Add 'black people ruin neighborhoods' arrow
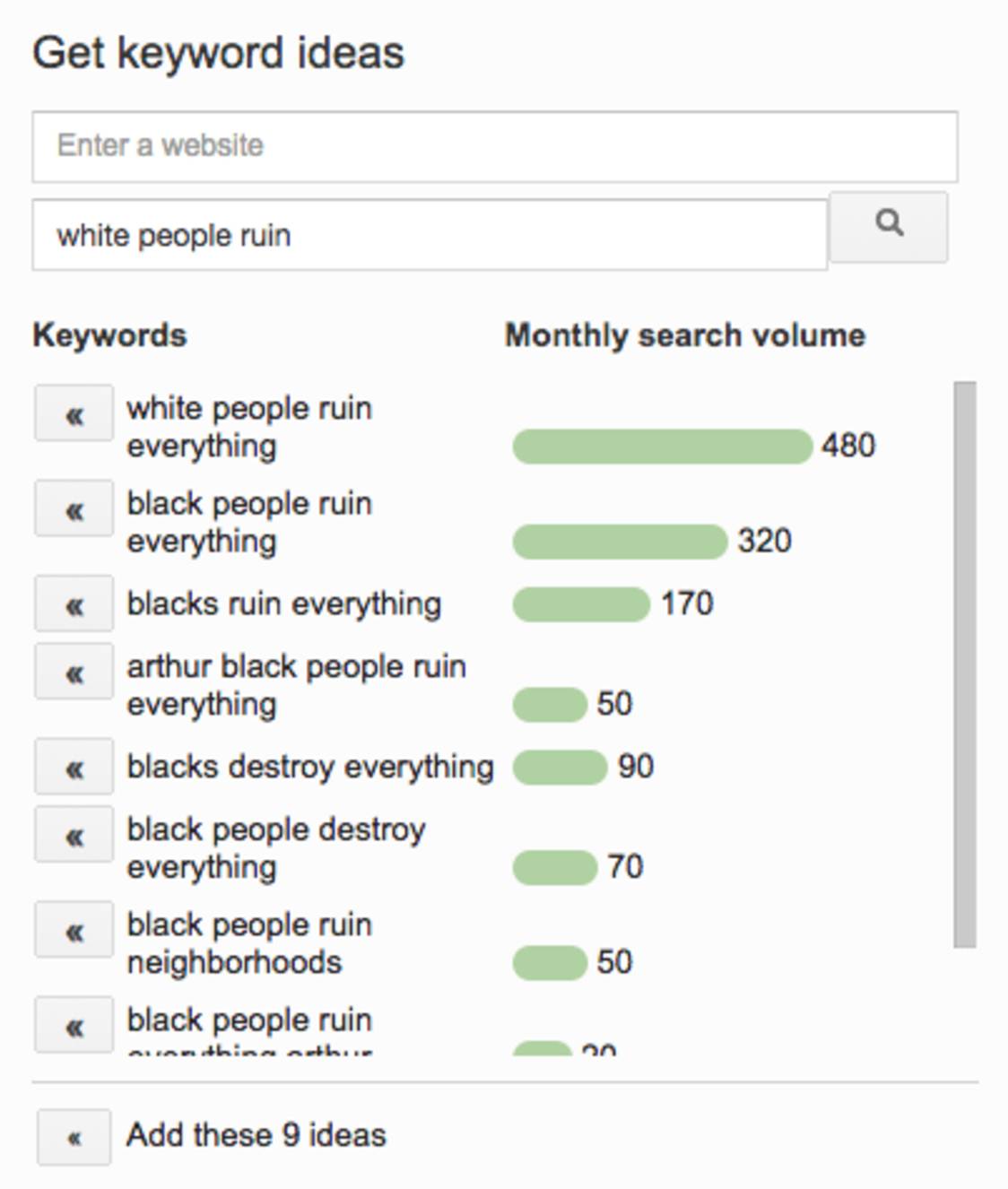This screenshot has width=1008, height=1189. tap(74, 930)
